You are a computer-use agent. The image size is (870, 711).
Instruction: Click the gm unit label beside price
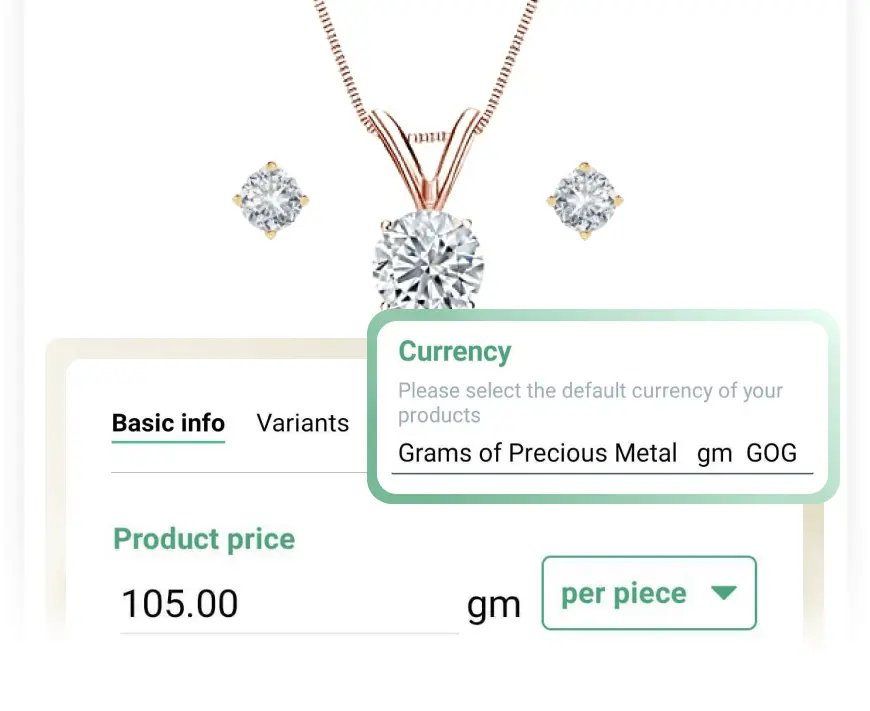click(x=493, y=606)
